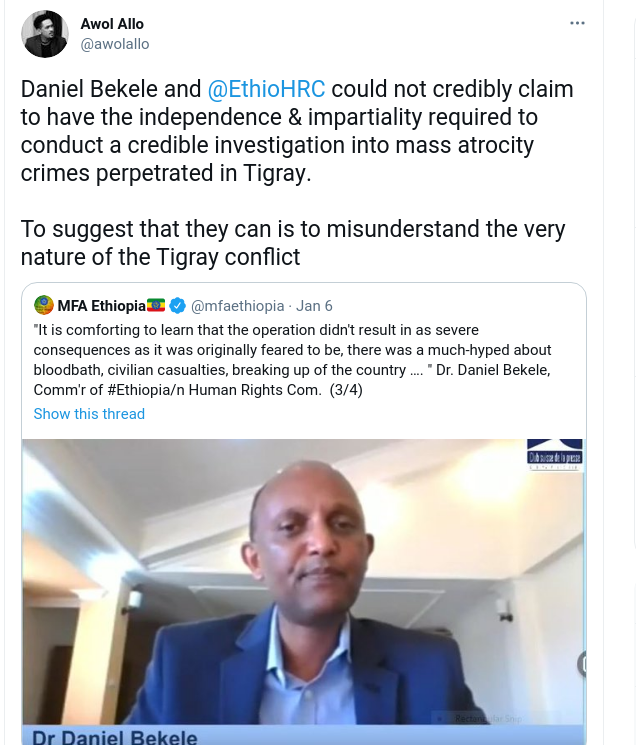
Task: Open the three-dot more menu on tweet
Action: click(577, 23)
